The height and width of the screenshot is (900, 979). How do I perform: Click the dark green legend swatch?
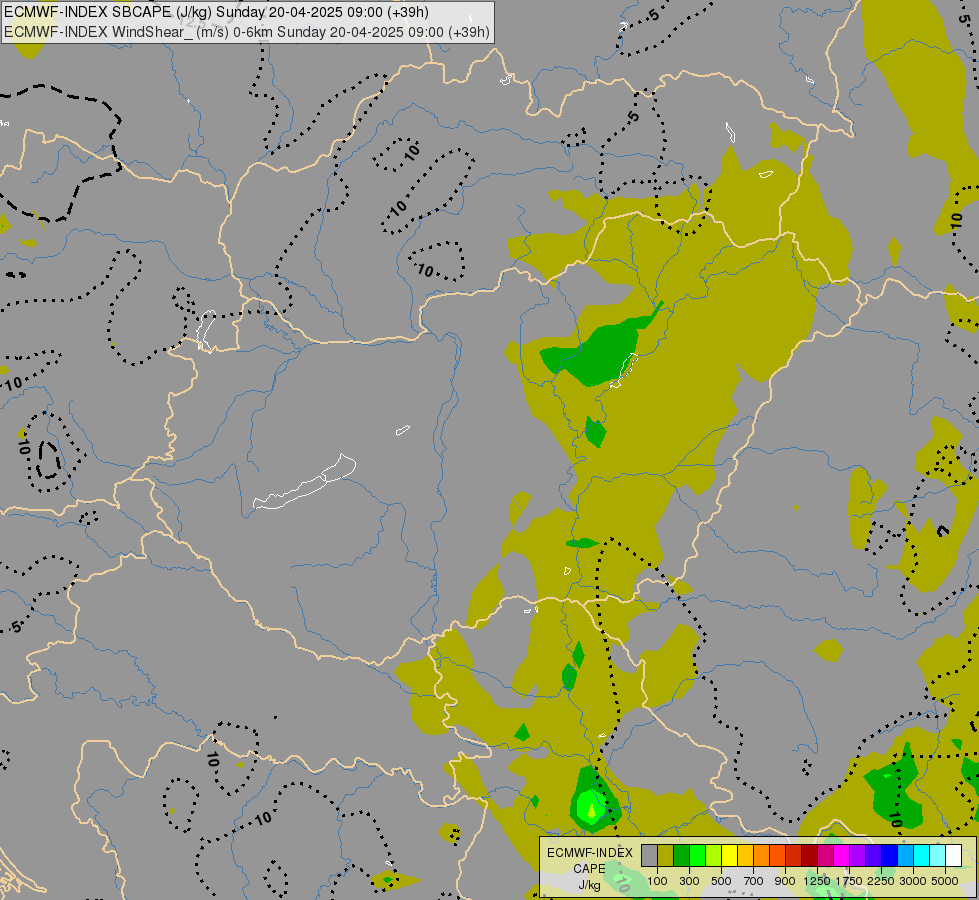click(681, 855)
